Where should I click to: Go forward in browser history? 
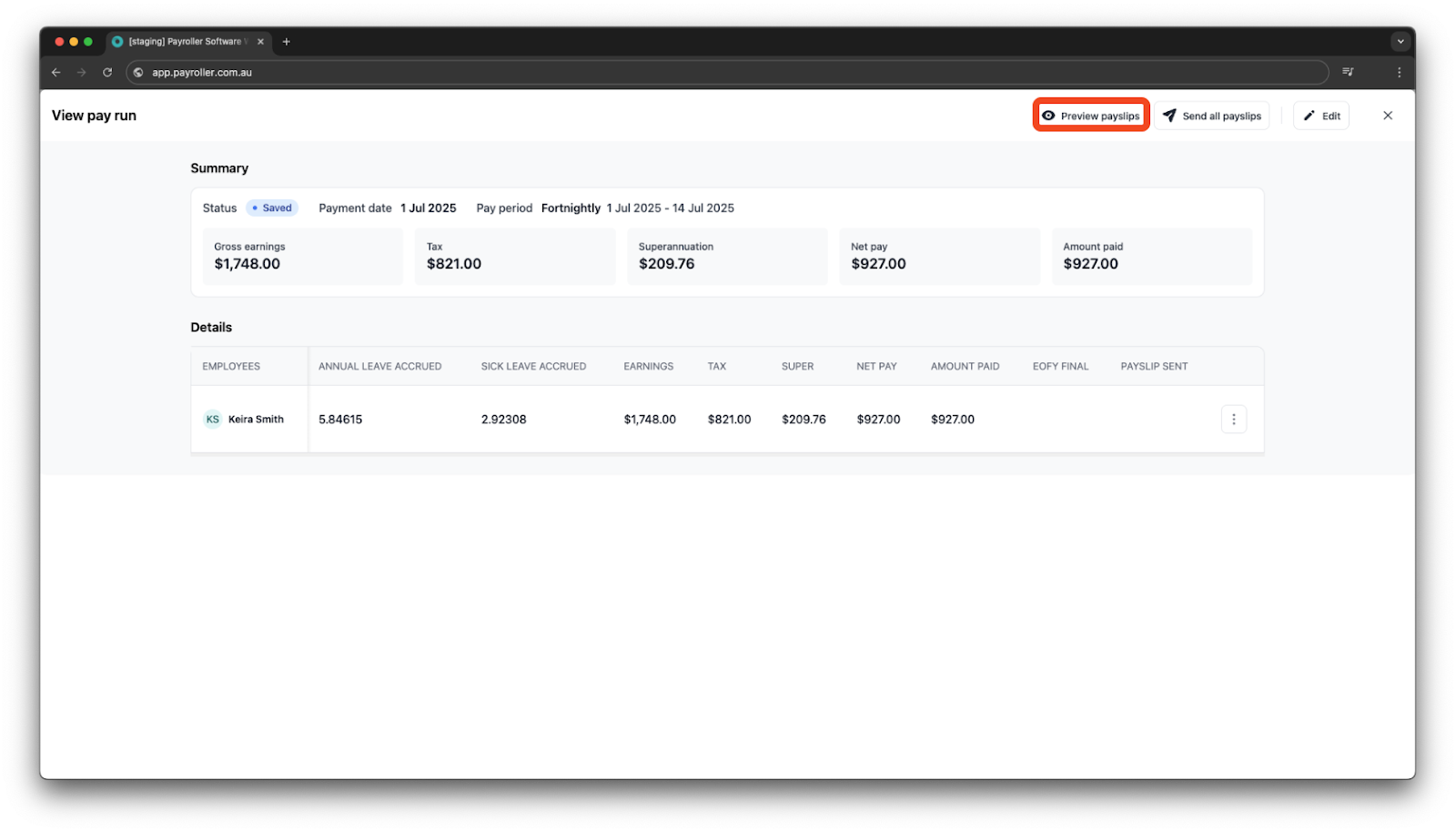(82, 72)
